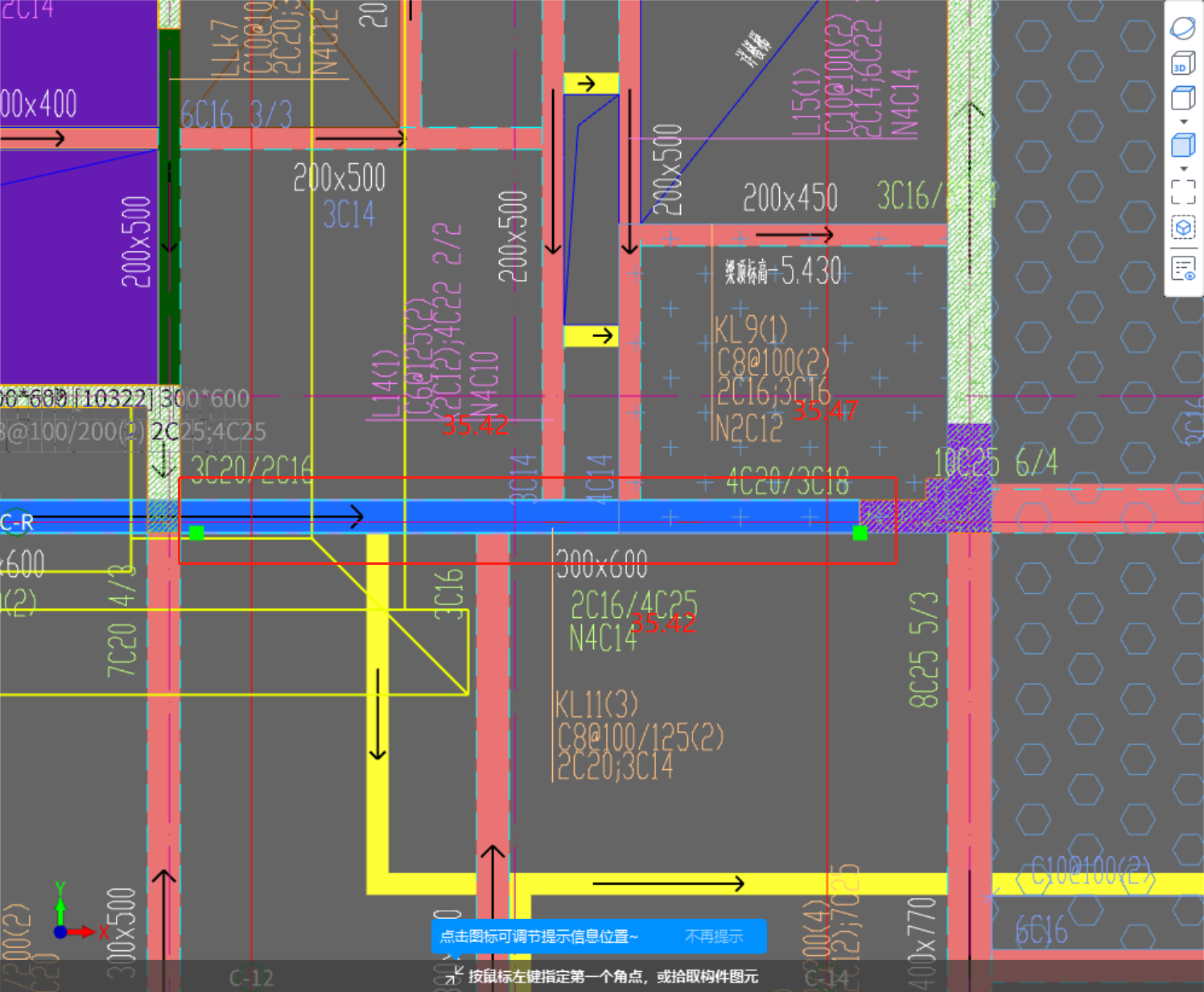
Task: Activate the orbit rotate view icon
Action: (x=1183, y=27)
